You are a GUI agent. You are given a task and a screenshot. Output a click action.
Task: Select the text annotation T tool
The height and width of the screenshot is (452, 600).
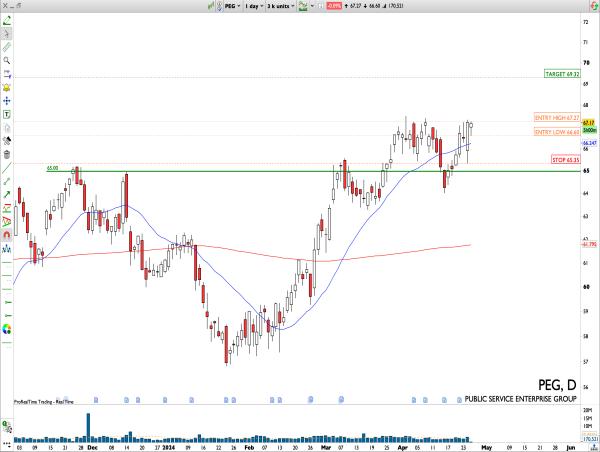pos(7,114)
